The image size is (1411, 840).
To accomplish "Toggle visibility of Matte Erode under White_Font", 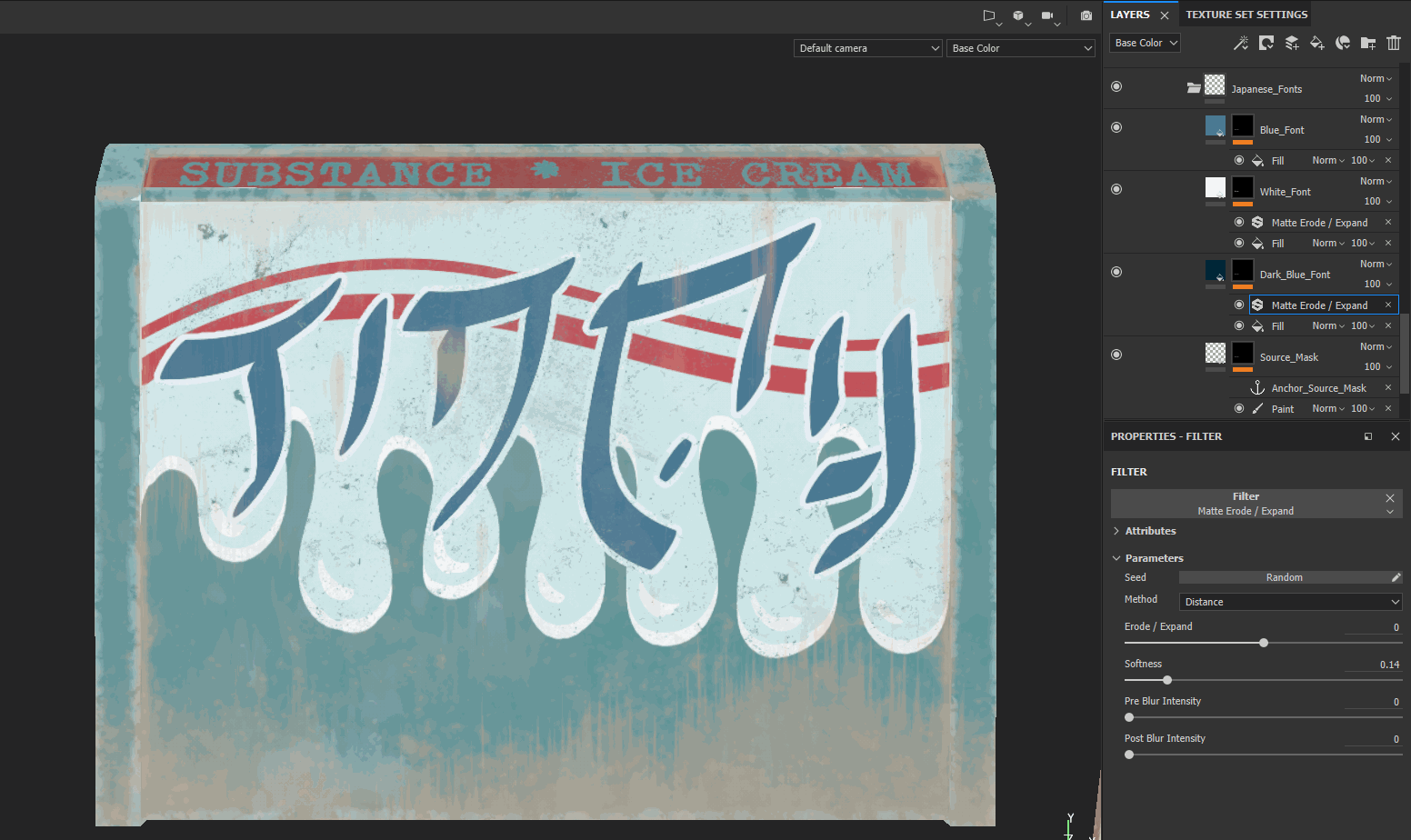I will (1239, 222).
